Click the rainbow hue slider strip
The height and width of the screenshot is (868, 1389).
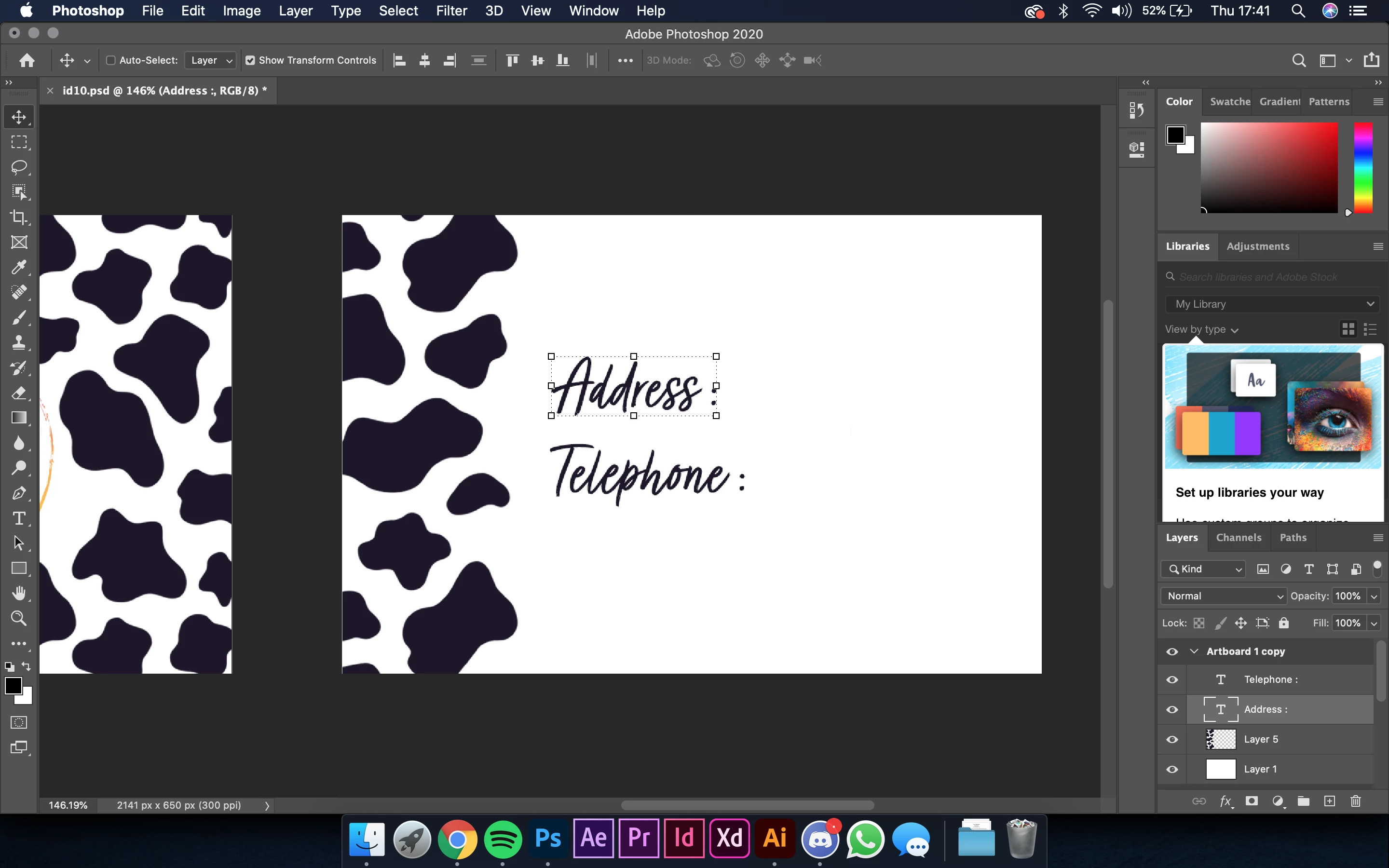pyautogui.click(x=1363, y=167)
